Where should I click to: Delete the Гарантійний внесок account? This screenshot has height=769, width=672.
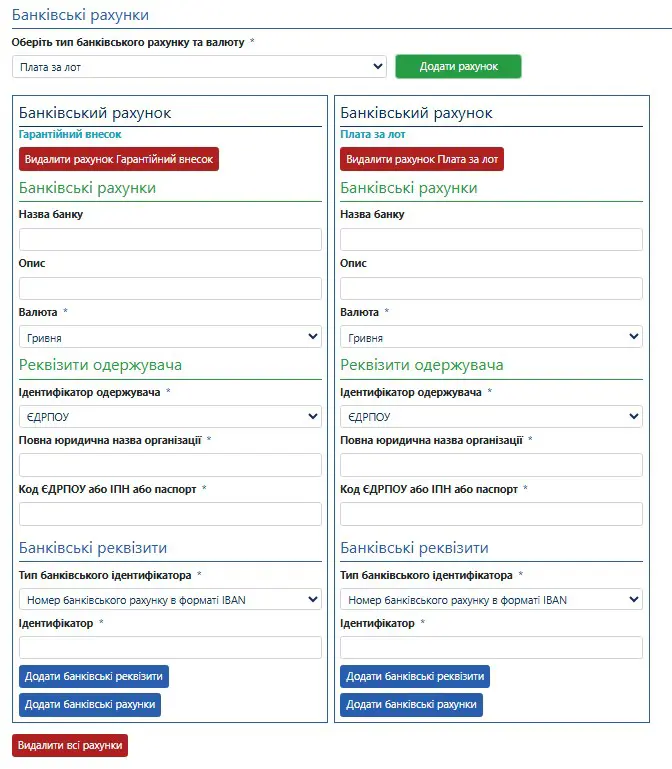[x=118, y=159]
